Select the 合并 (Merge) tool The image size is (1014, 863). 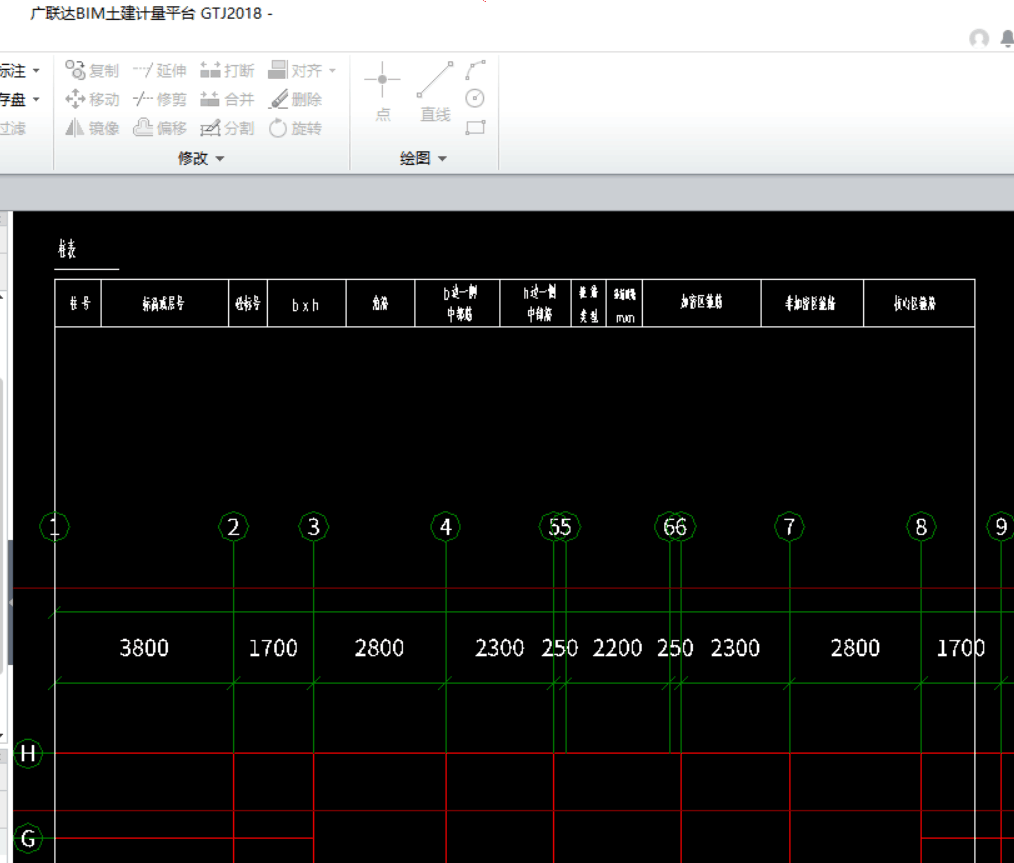[x=227, y=99]
